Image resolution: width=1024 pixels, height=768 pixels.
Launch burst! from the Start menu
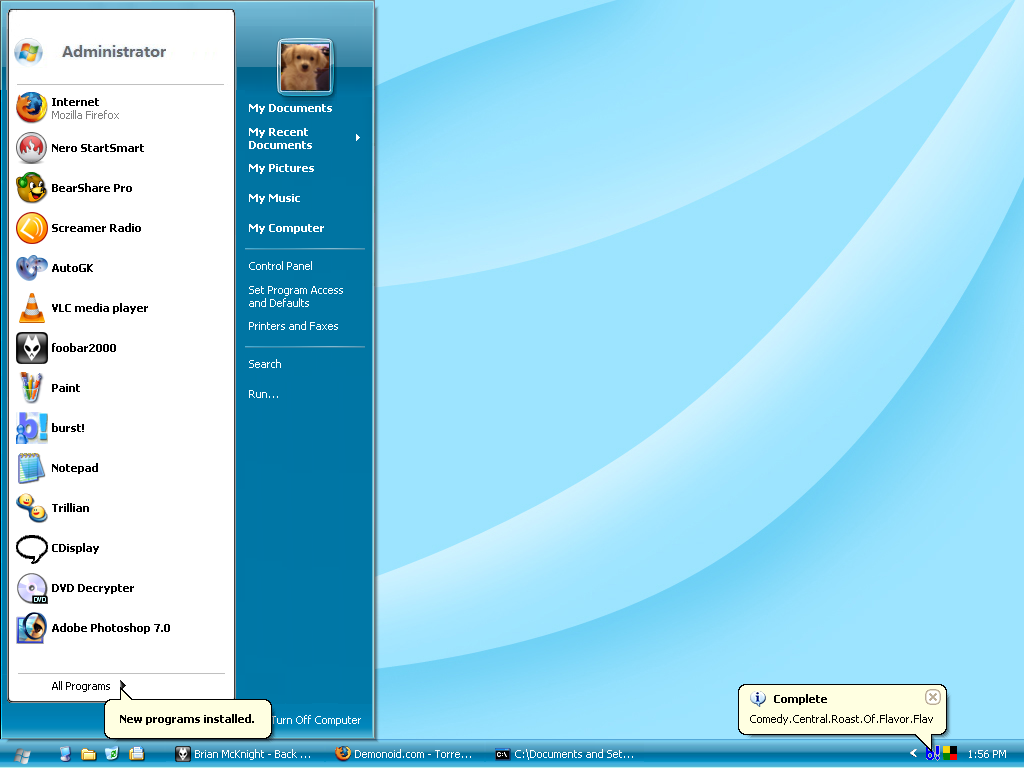[121, 428]
